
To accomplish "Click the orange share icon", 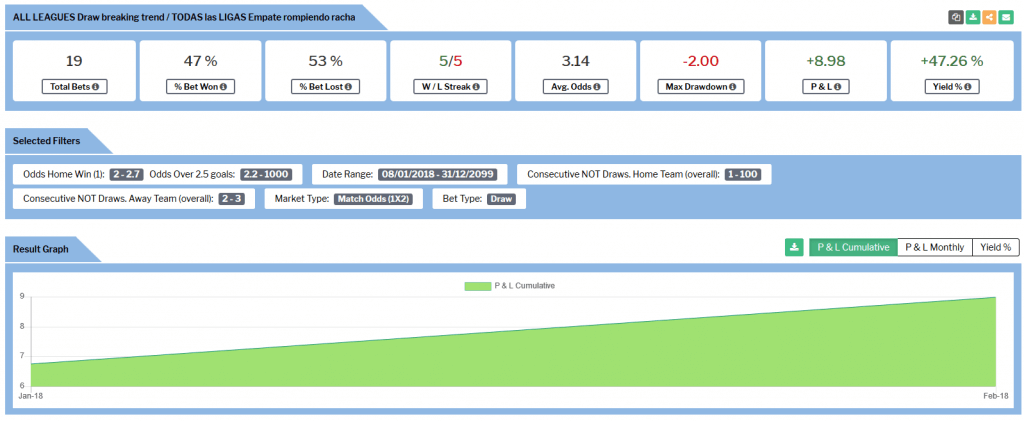I will tap(989, 17).
